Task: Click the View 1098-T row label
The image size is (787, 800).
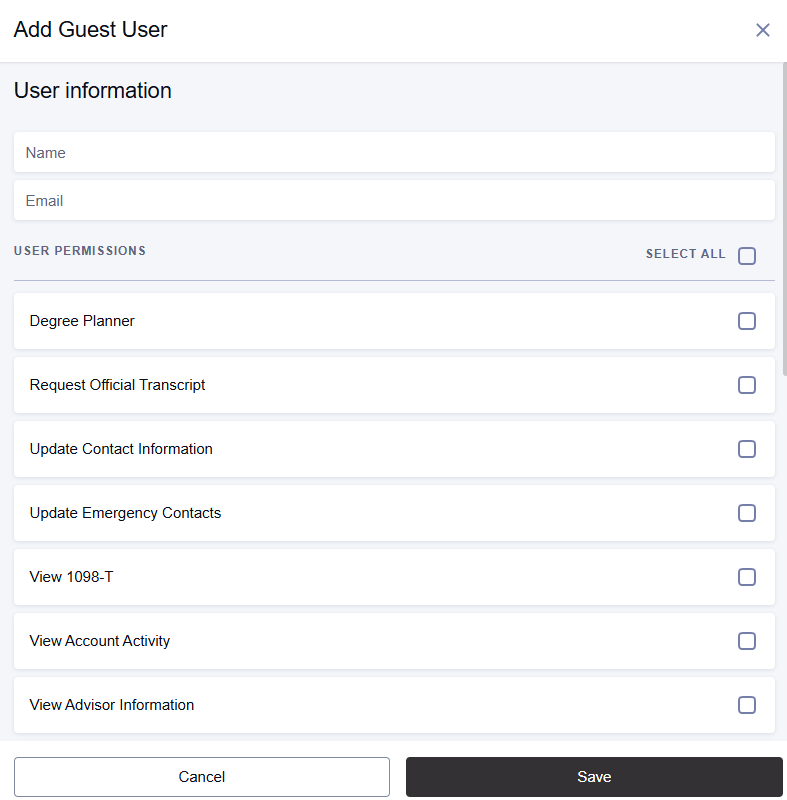Action: tap(71, 577)
